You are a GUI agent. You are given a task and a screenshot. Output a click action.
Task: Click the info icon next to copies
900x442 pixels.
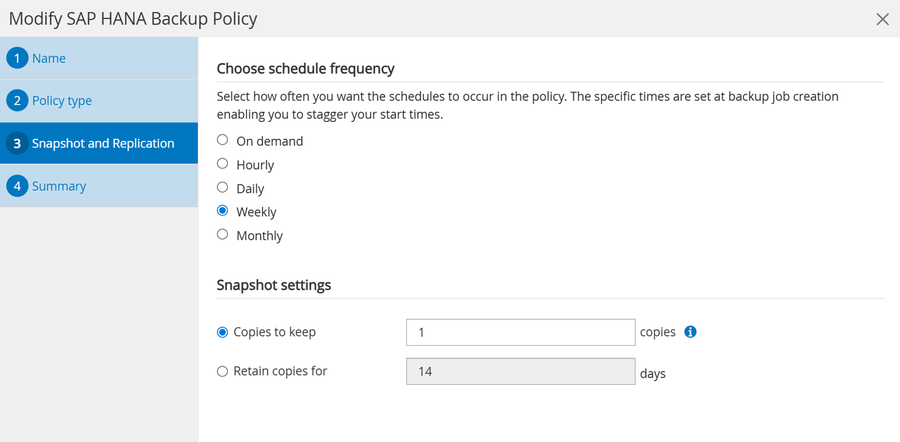coord(690,332)
